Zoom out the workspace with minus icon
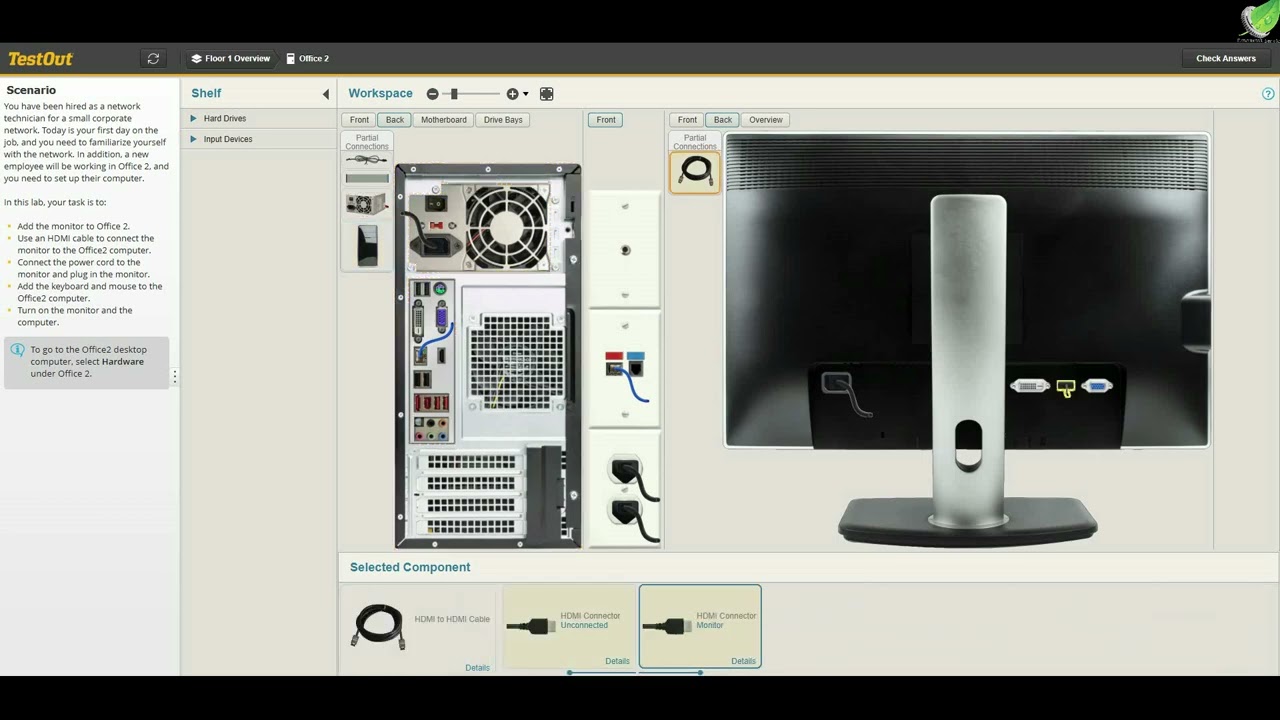The image size is (1280, 720). coord(432,94)
